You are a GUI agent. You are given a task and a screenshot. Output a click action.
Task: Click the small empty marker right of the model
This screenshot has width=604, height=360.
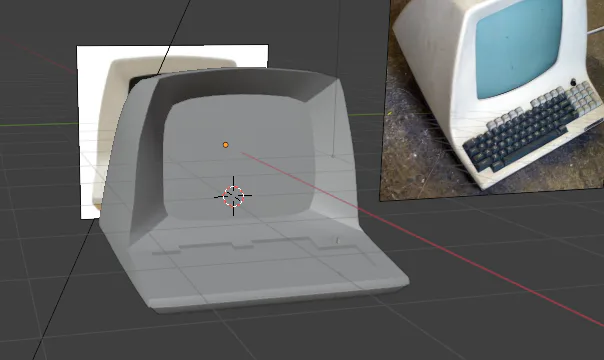[332, 156]
